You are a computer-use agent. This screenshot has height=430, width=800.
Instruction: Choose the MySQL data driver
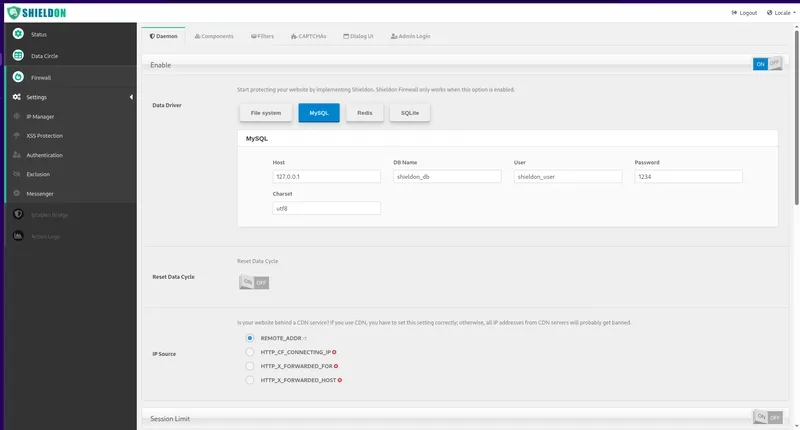click(x=319, y=113)
